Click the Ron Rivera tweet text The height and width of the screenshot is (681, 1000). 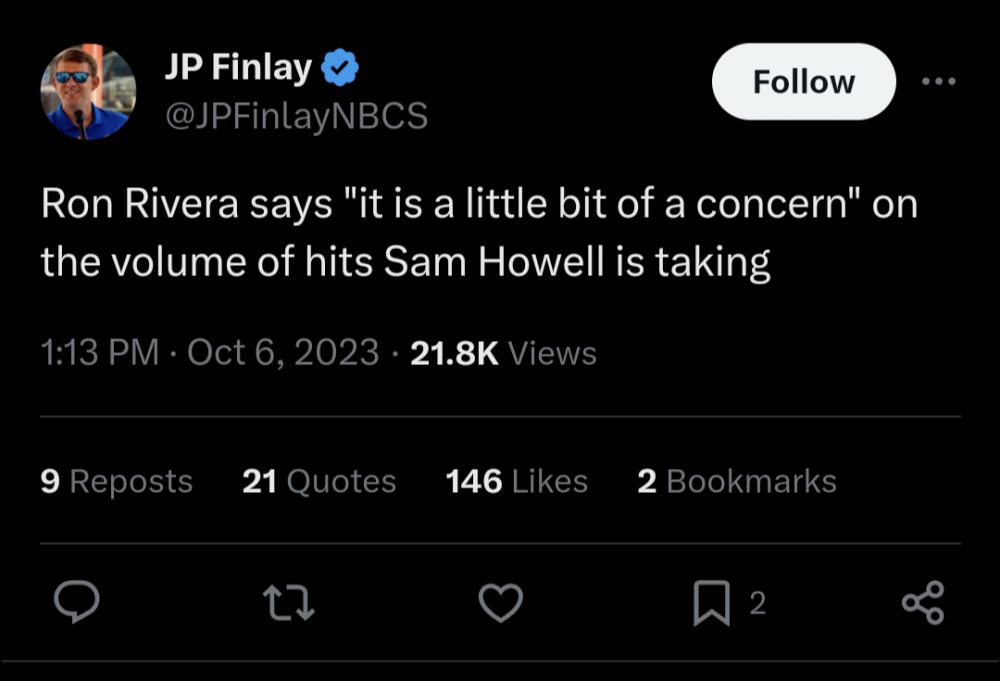[478, 233]
